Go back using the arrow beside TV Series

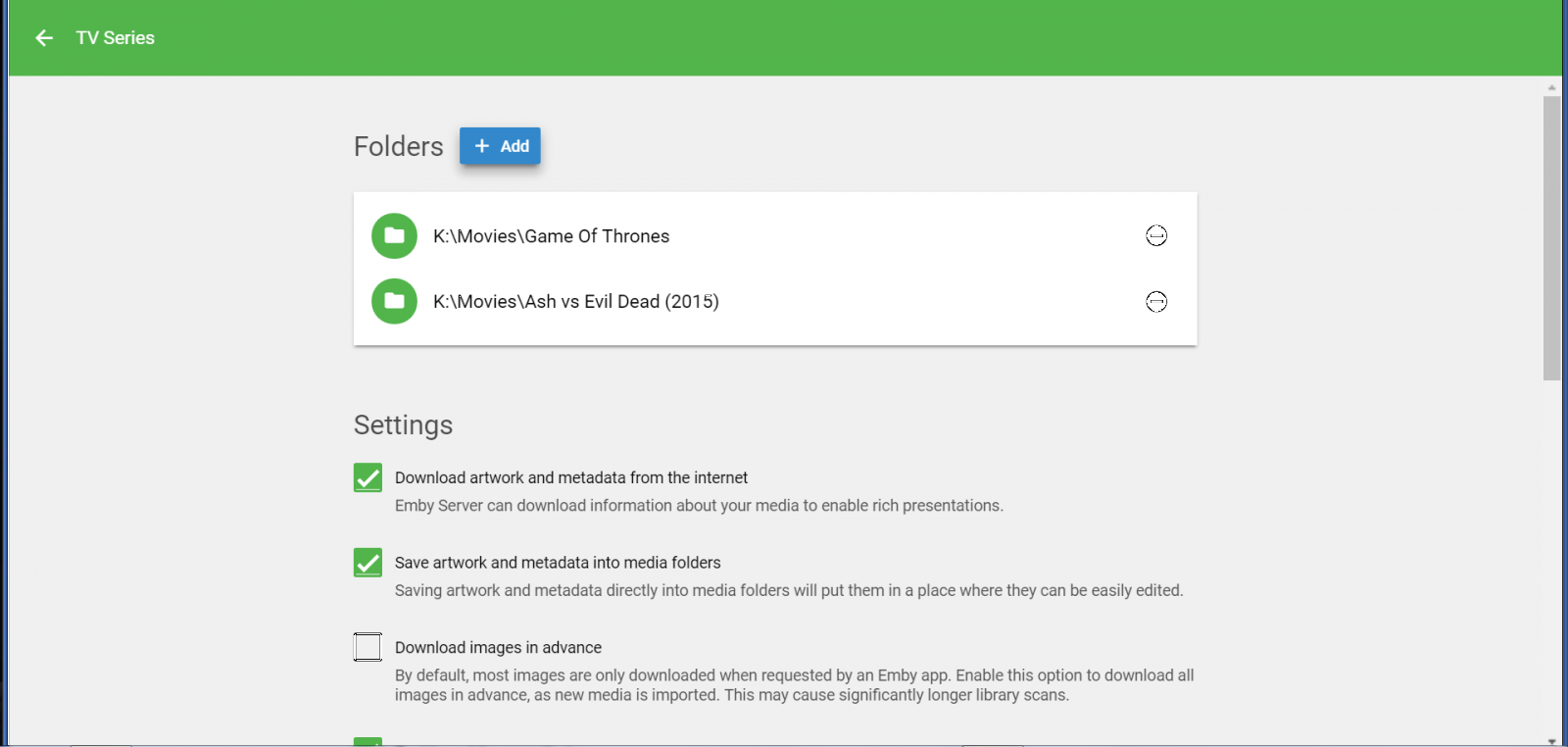tap(44, 38)
